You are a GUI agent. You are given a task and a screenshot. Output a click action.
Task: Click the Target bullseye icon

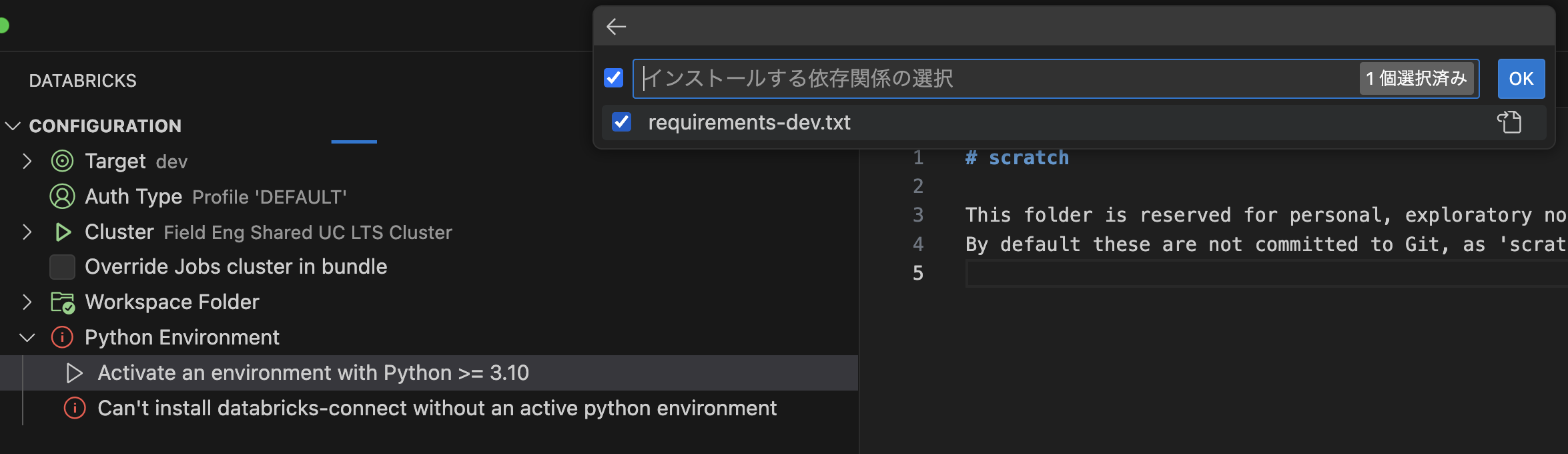(62, 161)
